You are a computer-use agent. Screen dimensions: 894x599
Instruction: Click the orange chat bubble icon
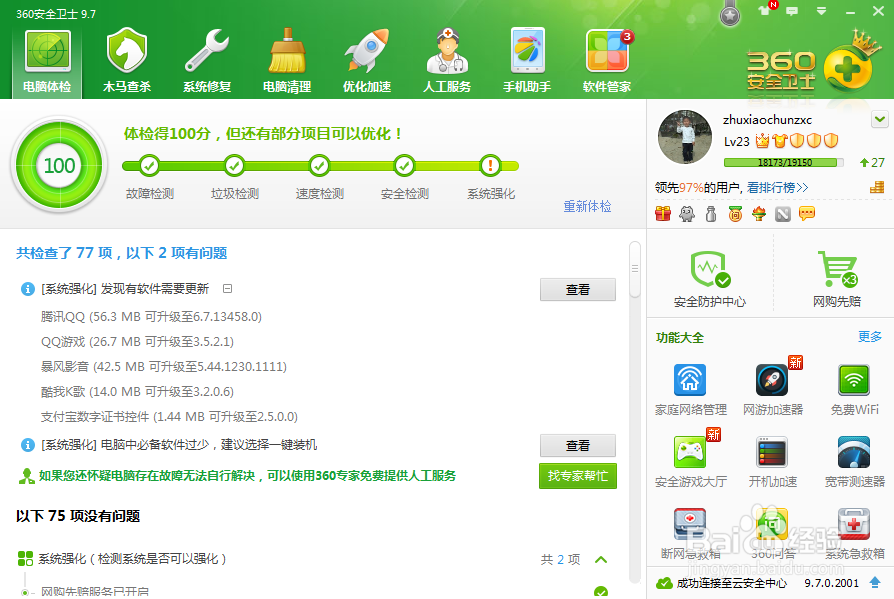807,214
